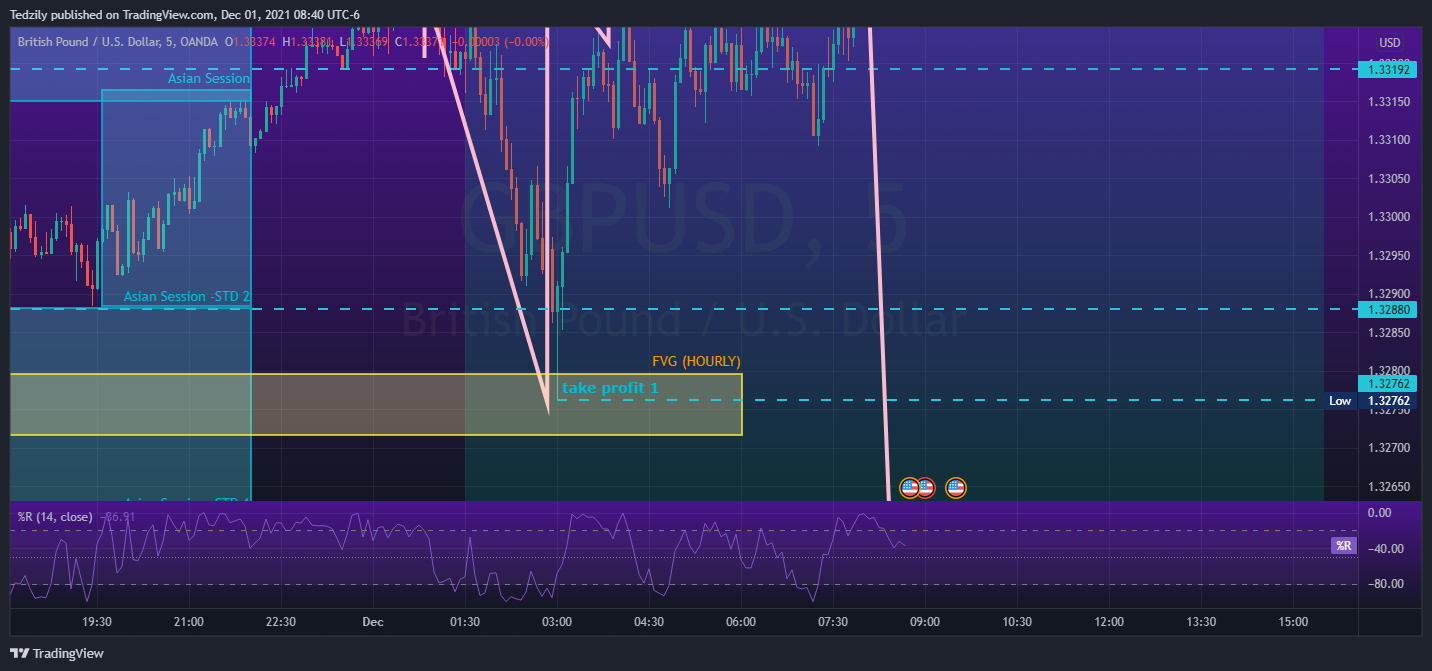The width and height of the screenshot is (1432, 671).
Task: Click the 1.33150 price axis value
Action: [x=1389, y=102]
